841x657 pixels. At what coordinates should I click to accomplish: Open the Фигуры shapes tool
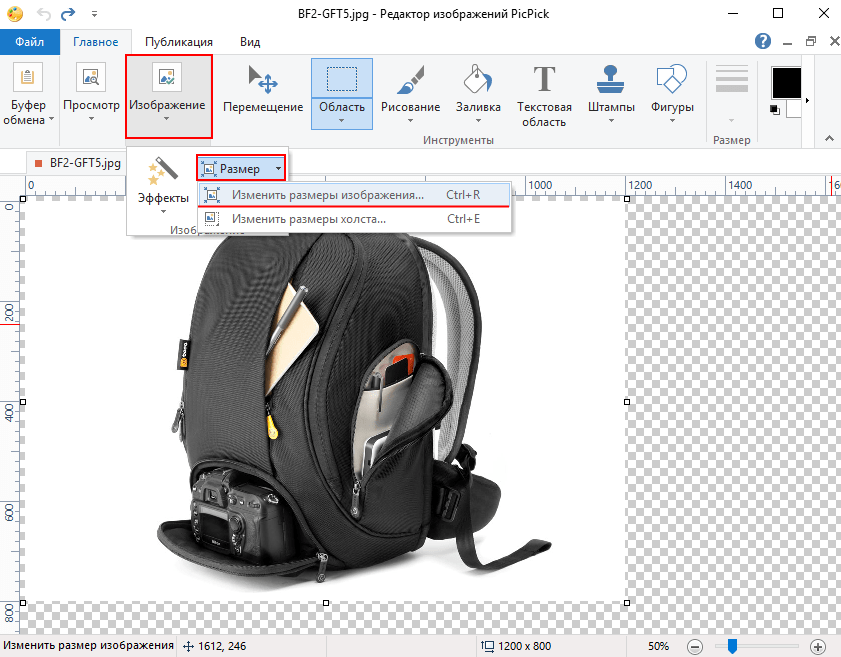[x=673, y=90]
